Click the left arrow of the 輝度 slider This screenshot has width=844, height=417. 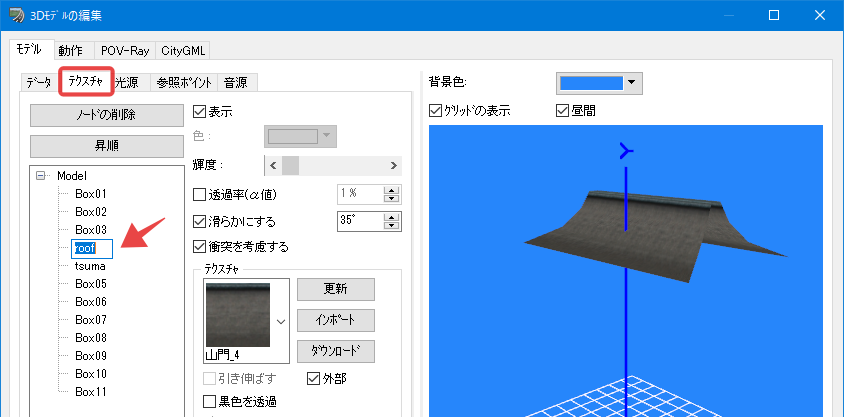[x=273, y=166]
